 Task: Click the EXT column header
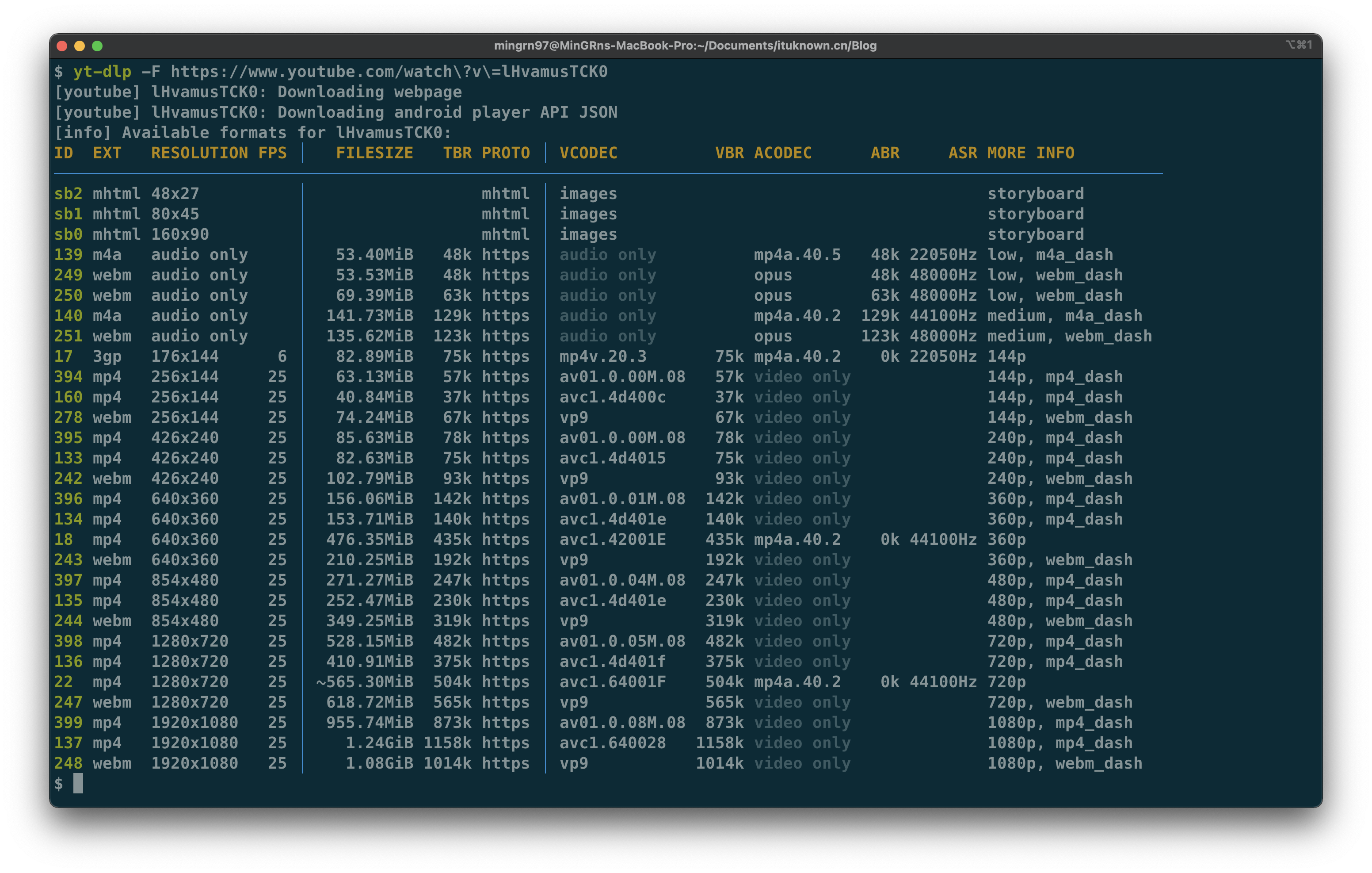pos(107,153)
